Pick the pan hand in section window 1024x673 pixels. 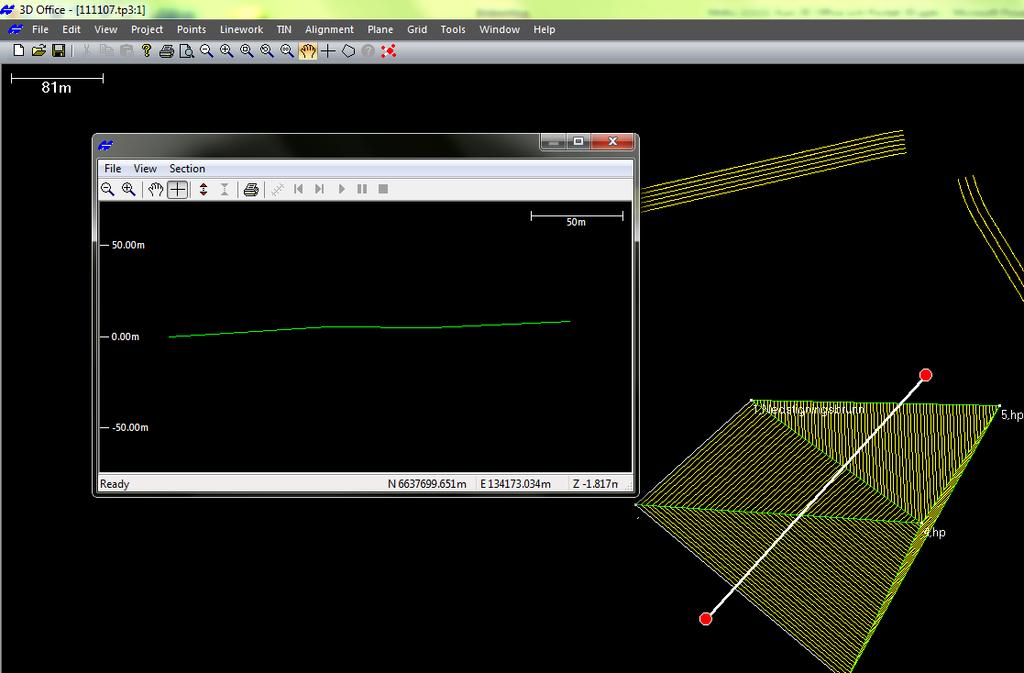point(155,189)
